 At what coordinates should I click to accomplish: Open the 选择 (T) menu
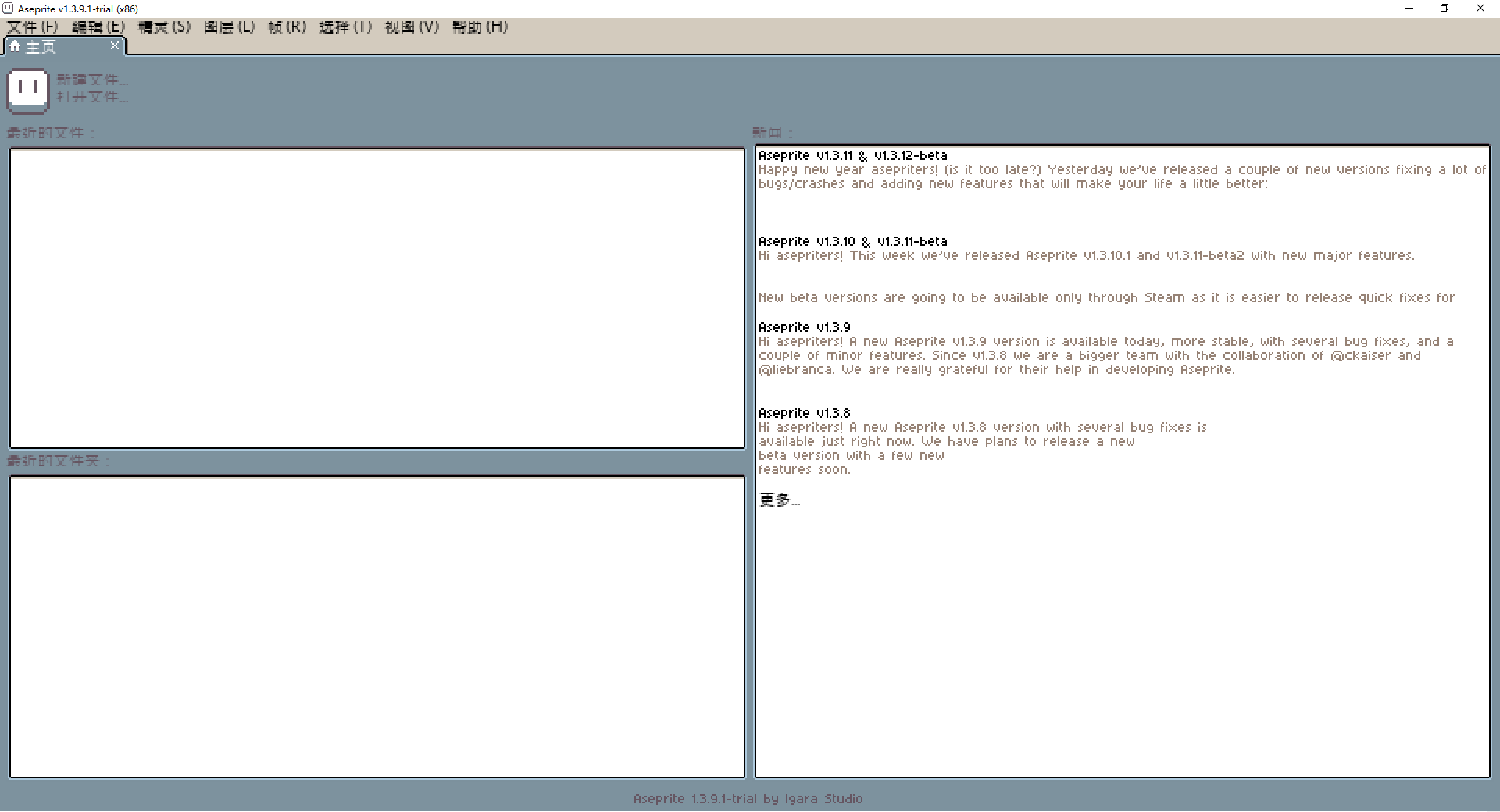345,27
